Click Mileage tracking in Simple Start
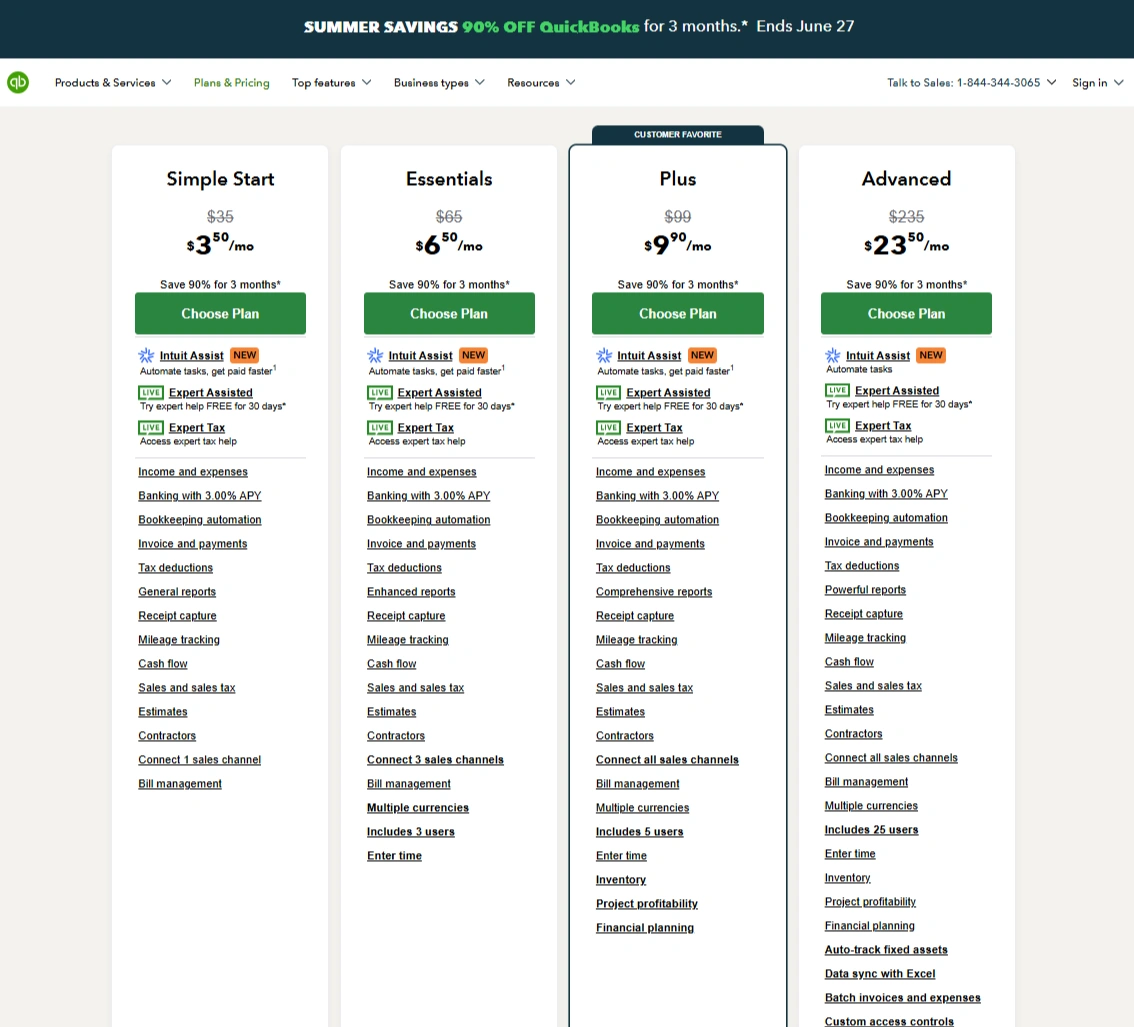Viewport: 1134px width, 1027px height. (179, 640)
